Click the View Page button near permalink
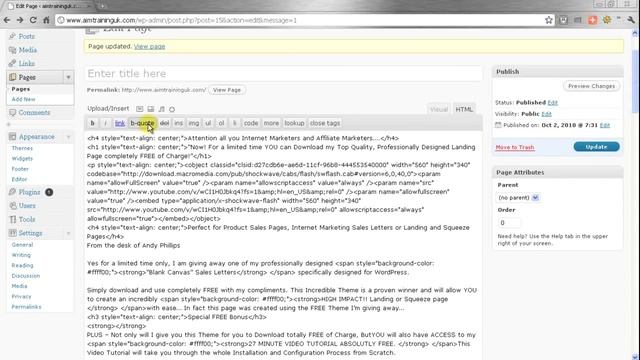The image size is (640, 360). coord(227,90)
